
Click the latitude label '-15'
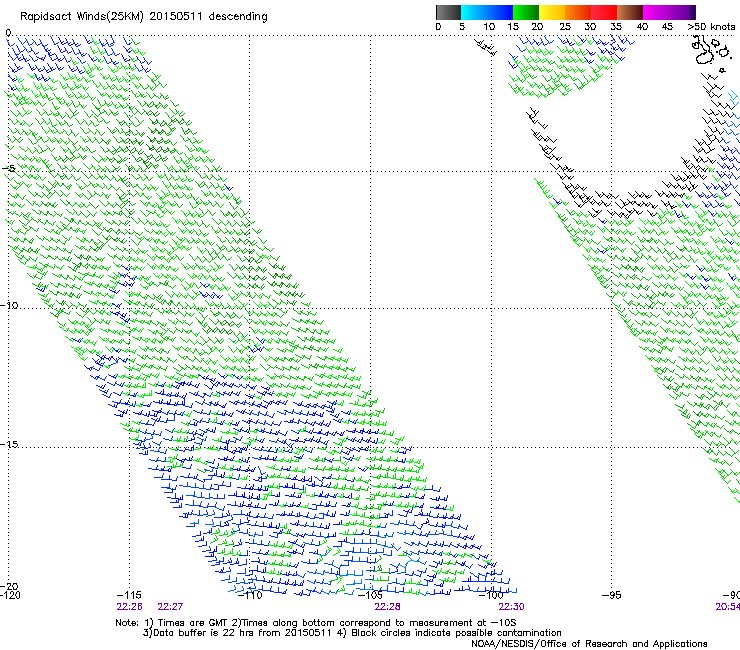click(9, 444)
